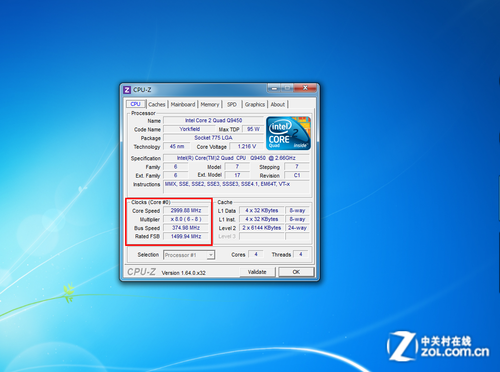Image resolution: width=500 pixels, height=372 pixels.
Task: Click the empty Level 3 cache field
Action: click(x=262, y=236)
